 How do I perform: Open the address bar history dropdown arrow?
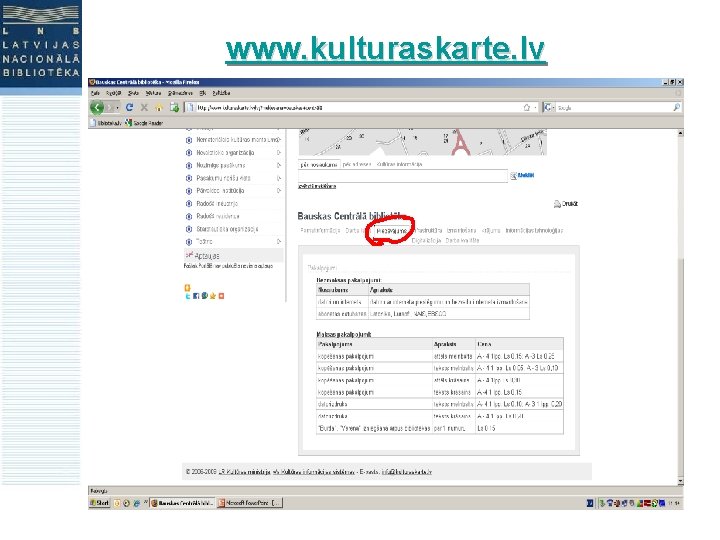pos(535,107)
